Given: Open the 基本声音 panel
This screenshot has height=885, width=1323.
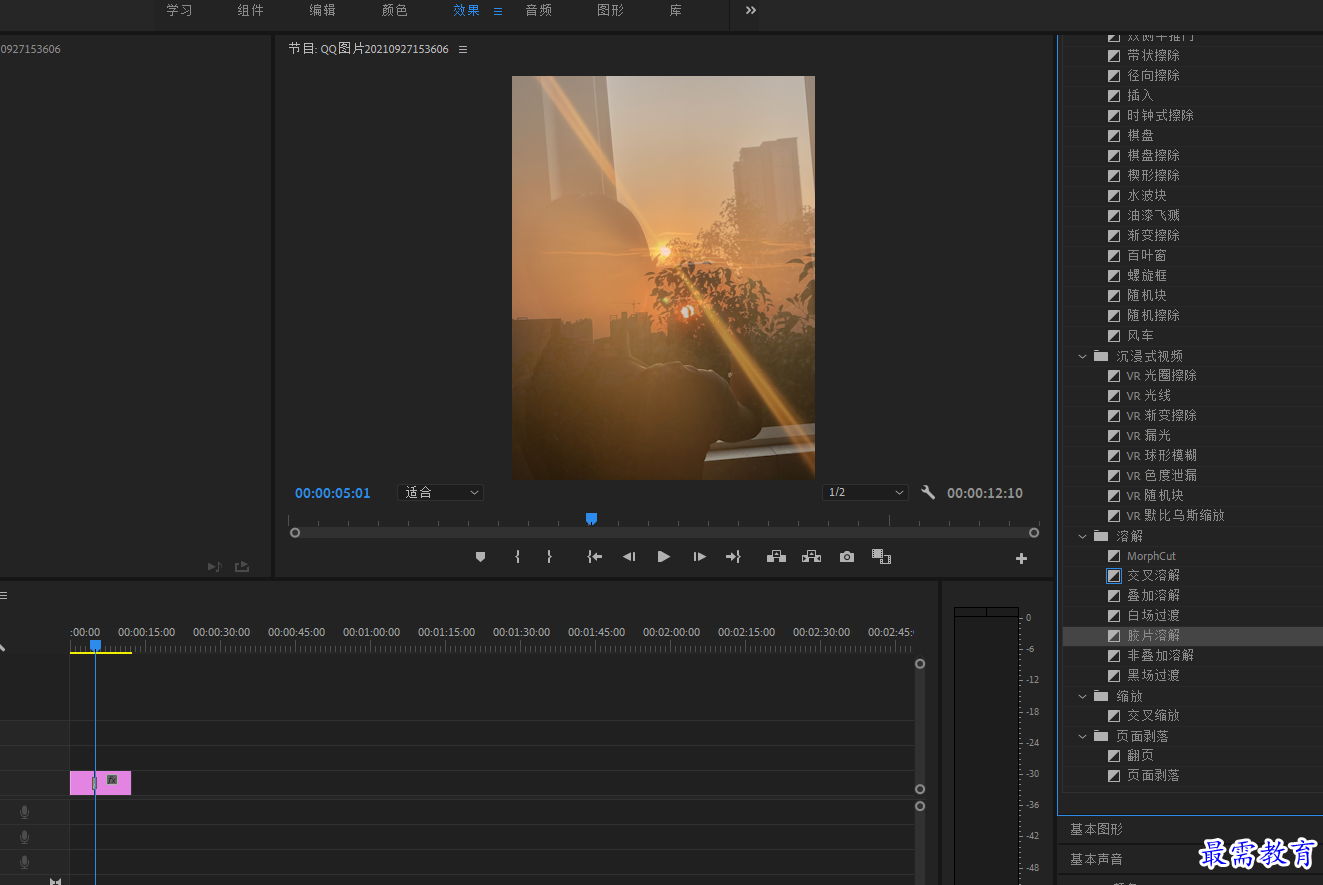Looking at the screenshot, I should (1097, 859).
